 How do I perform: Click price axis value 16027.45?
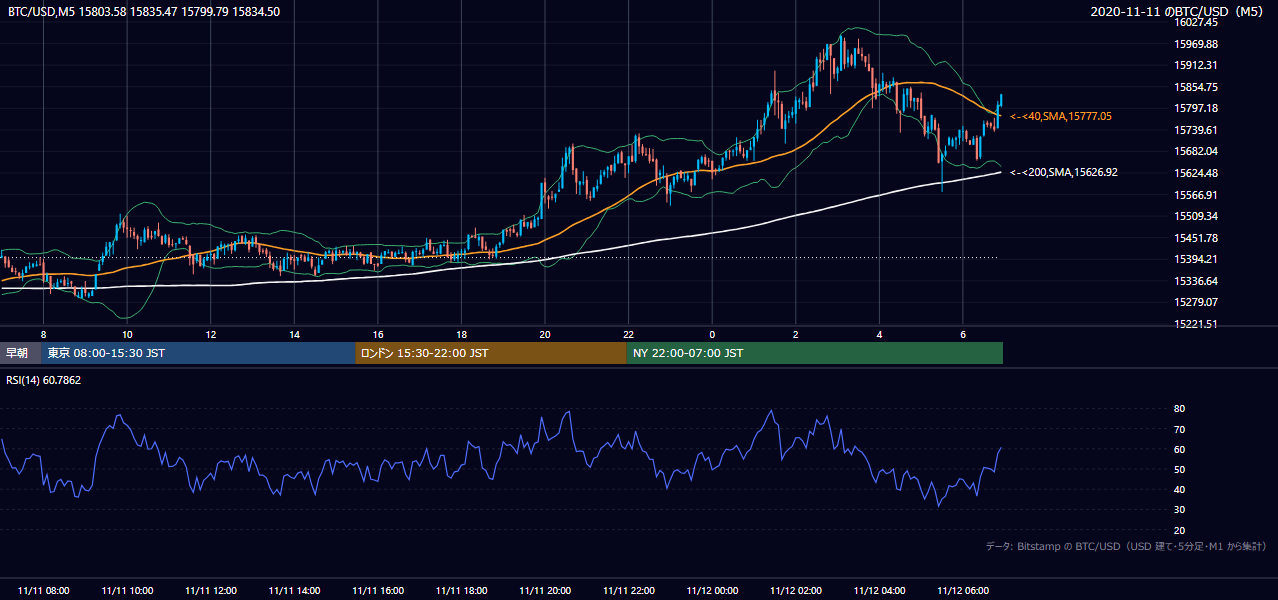tap(1196, 23)
